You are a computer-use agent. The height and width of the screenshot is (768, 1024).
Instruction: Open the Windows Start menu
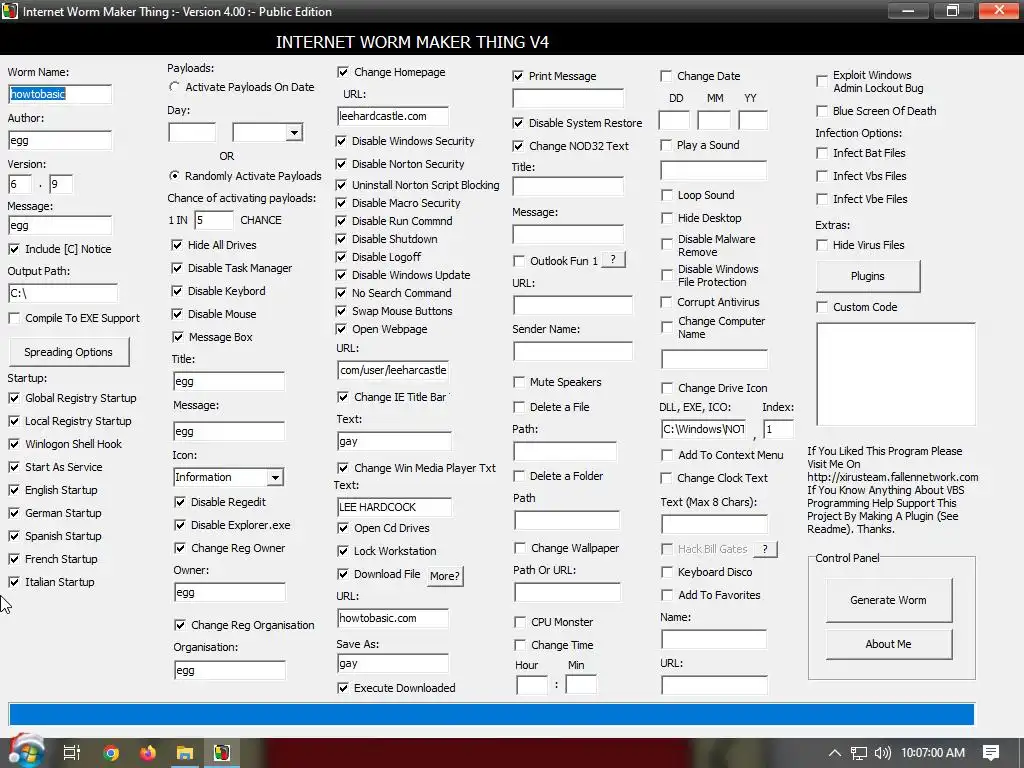(x=26, y=752)
